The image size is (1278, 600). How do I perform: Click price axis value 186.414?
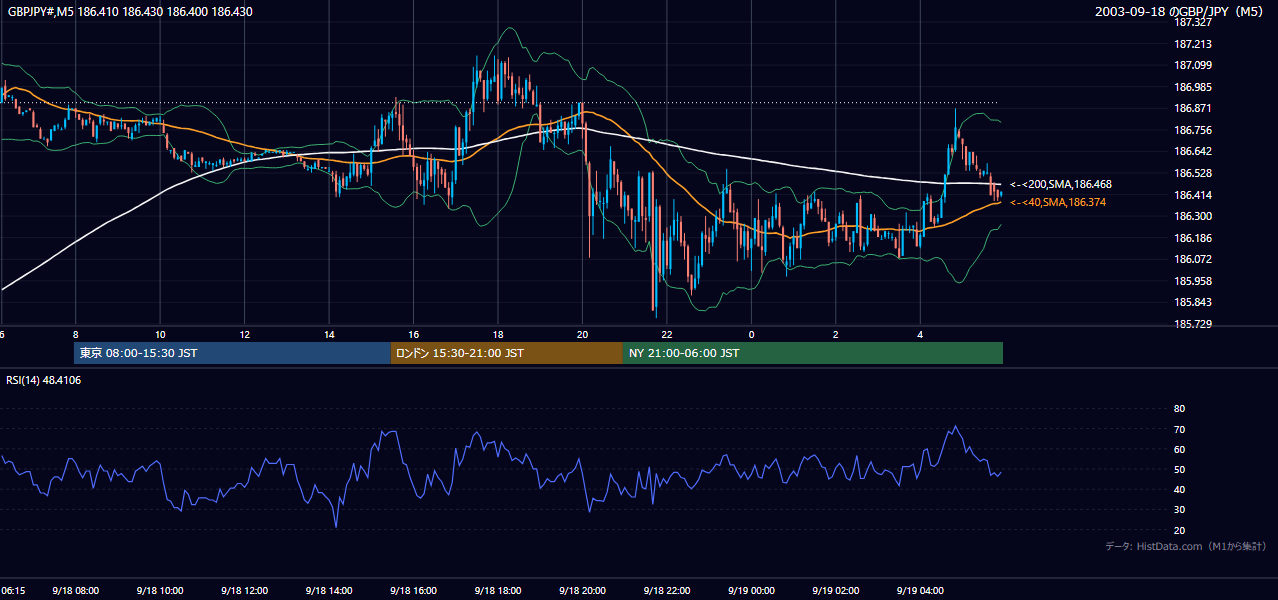point(1192,195)
